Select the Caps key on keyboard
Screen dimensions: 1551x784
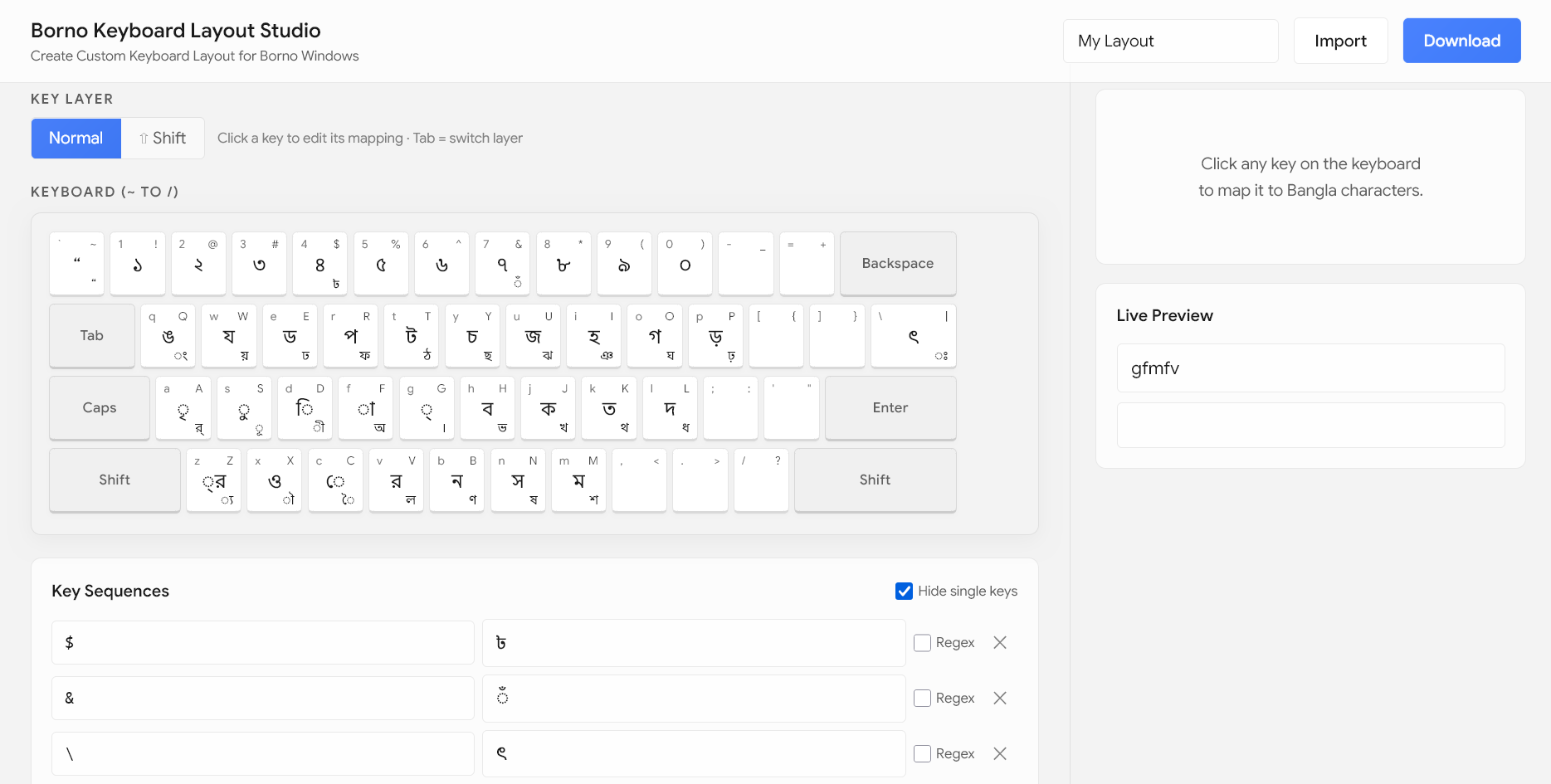point(100,408)
